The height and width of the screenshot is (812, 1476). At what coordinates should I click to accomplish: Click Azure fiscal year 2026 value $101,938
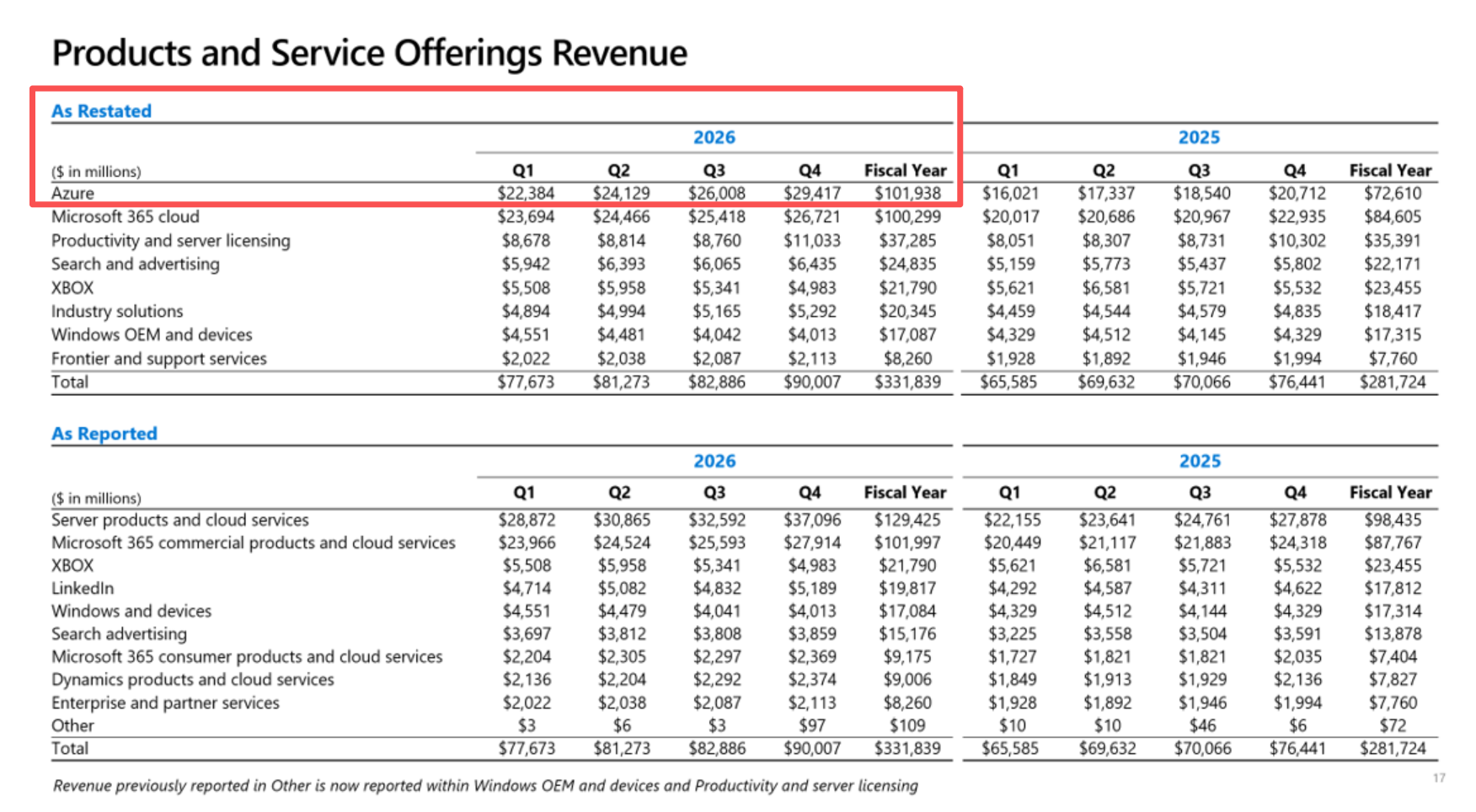907,194
